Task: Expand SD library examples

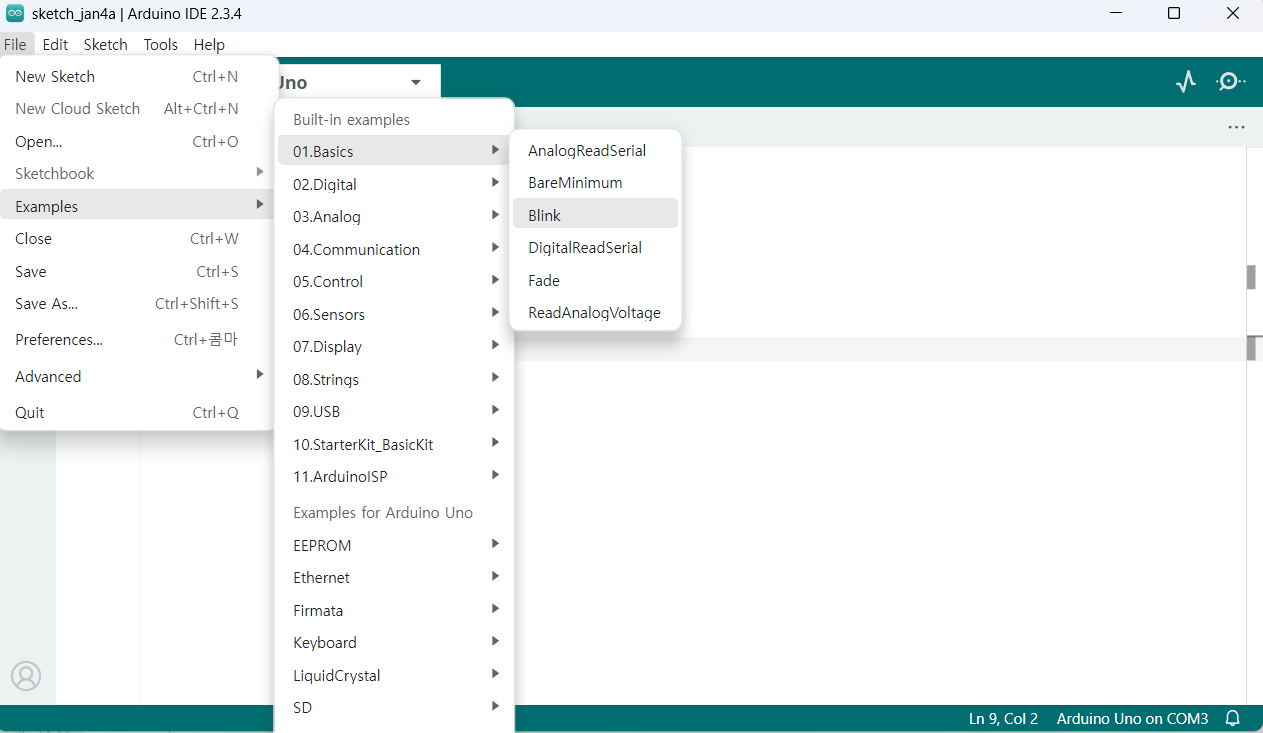Action: 394,707
